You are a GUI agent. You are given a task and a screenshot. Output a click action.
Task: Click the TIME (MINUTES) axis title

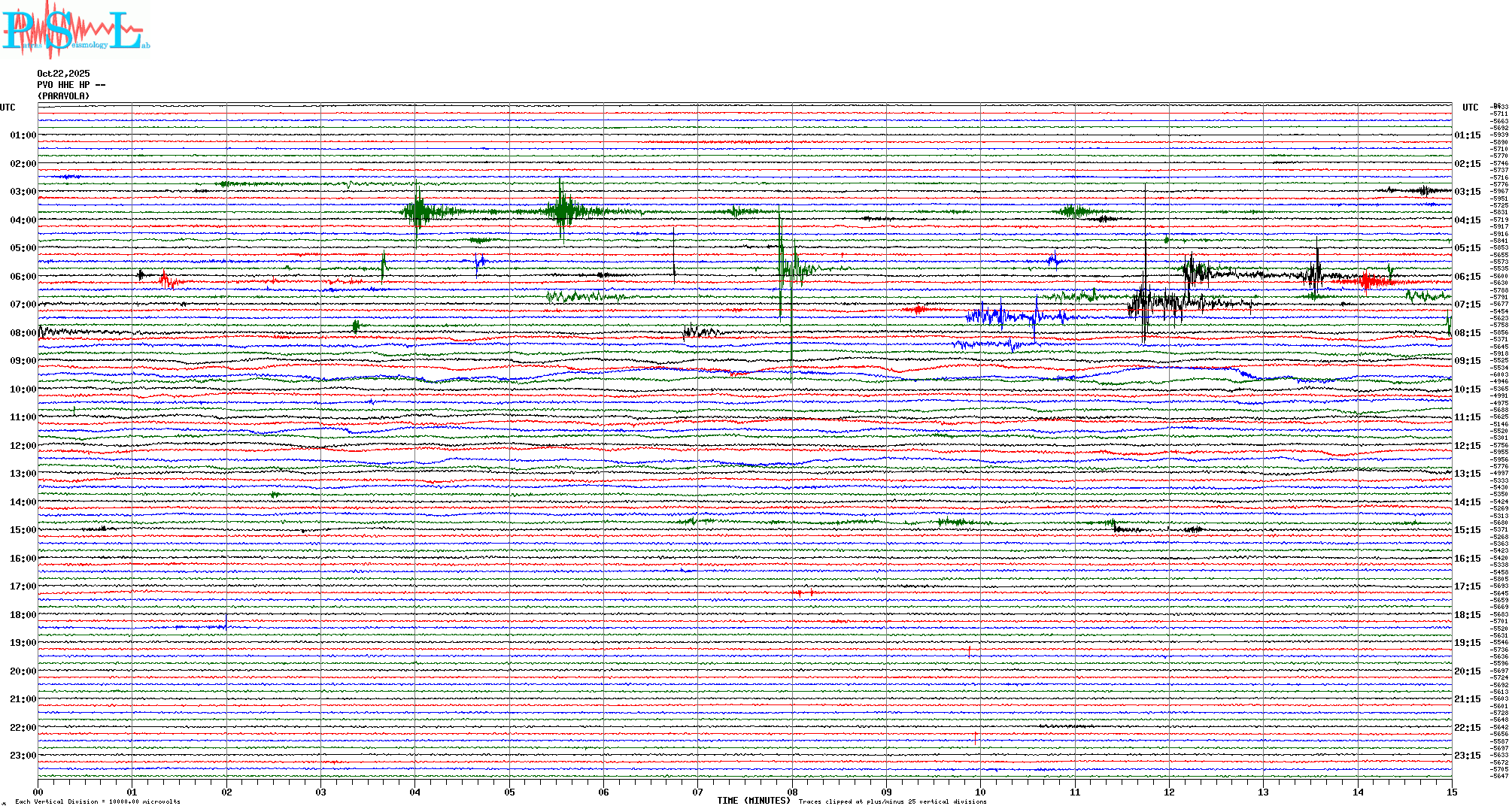pos(754,801)
